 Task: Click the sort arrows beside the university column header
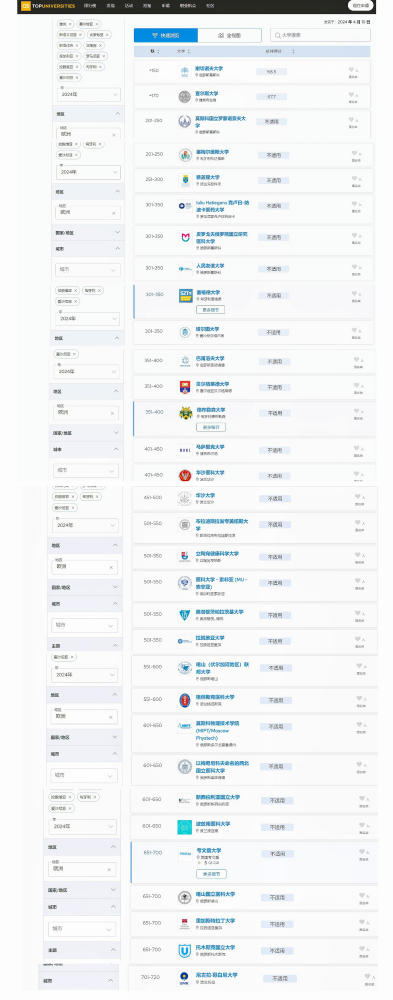pos(188,51)
